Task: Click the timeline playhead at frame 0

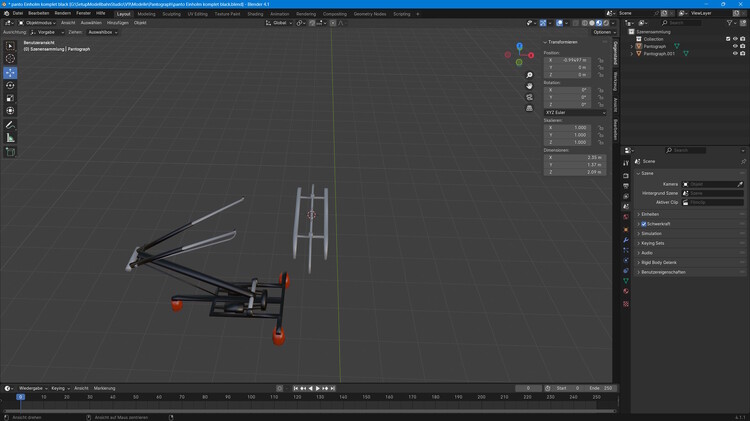Action: pos(20,397)
